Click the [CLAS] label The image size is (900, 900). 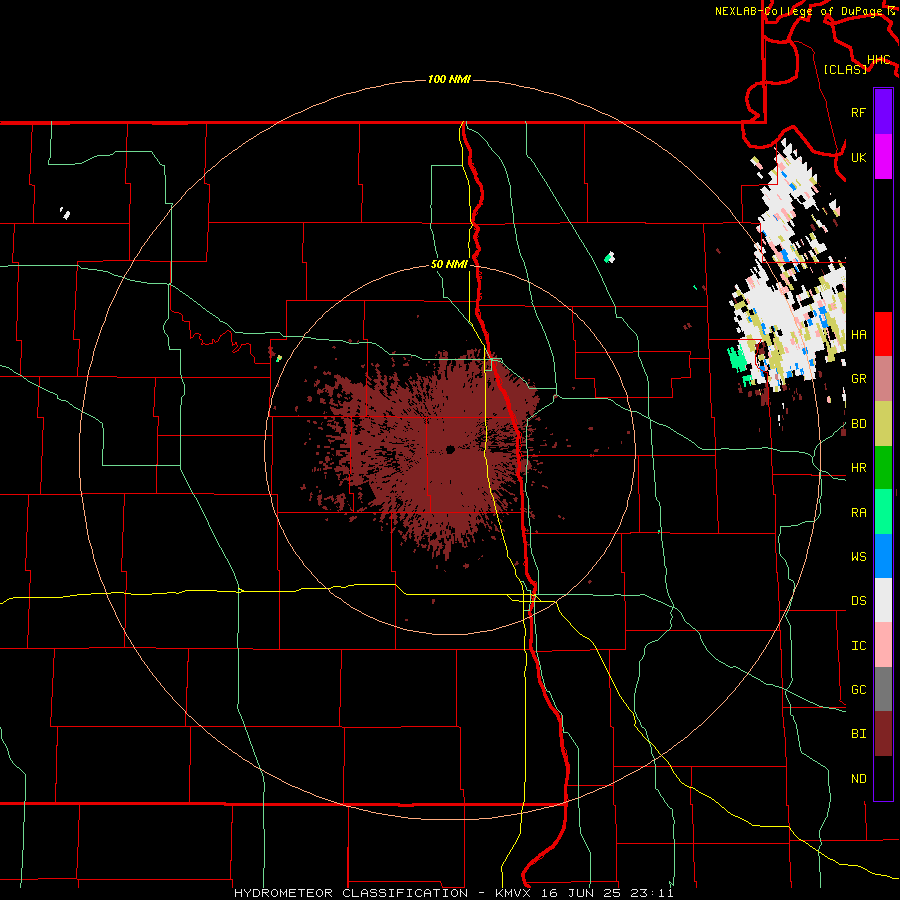pos(845,69)
